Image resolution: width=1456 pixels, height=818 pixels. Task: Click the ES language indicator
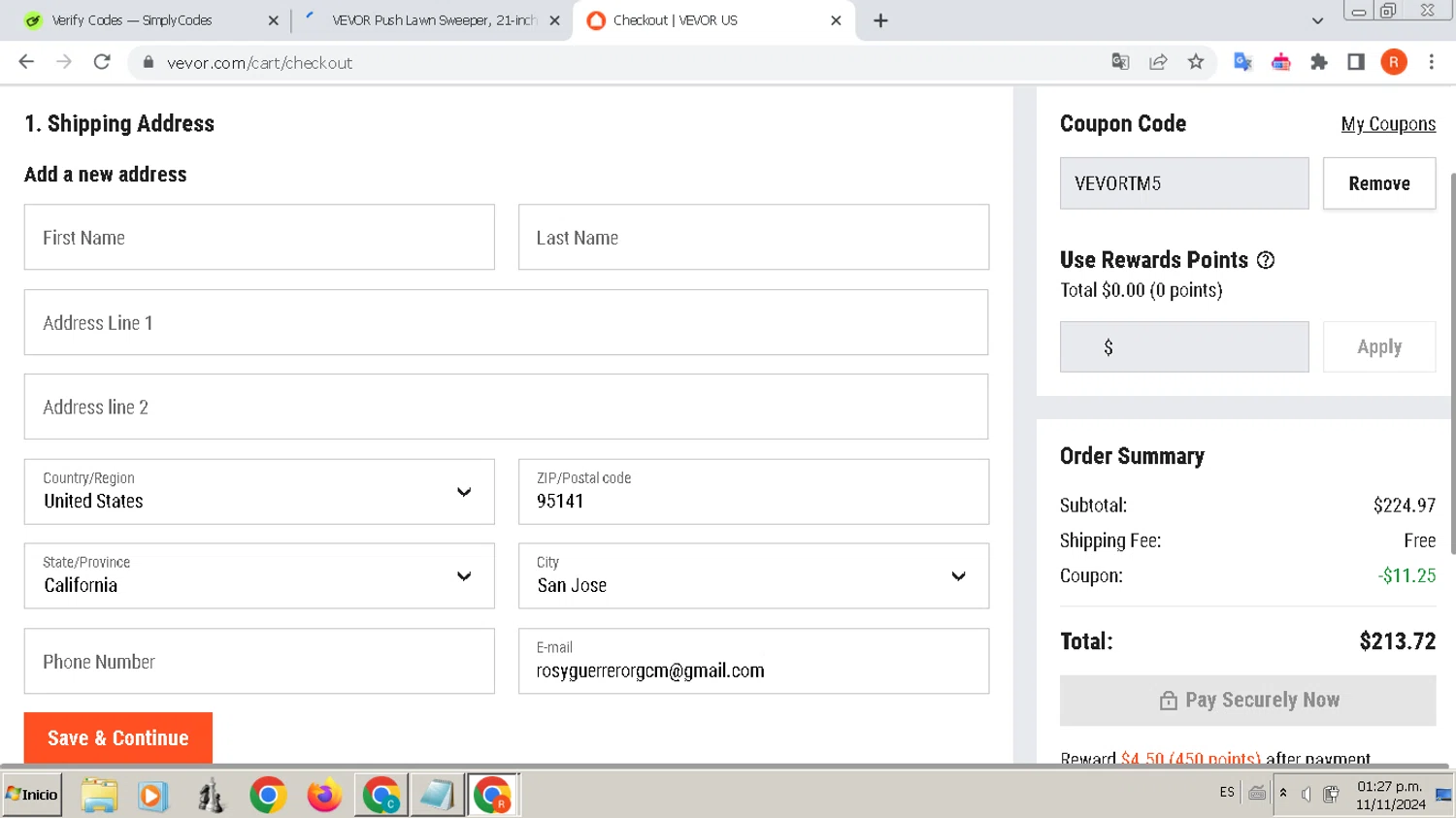[1227, 793]
